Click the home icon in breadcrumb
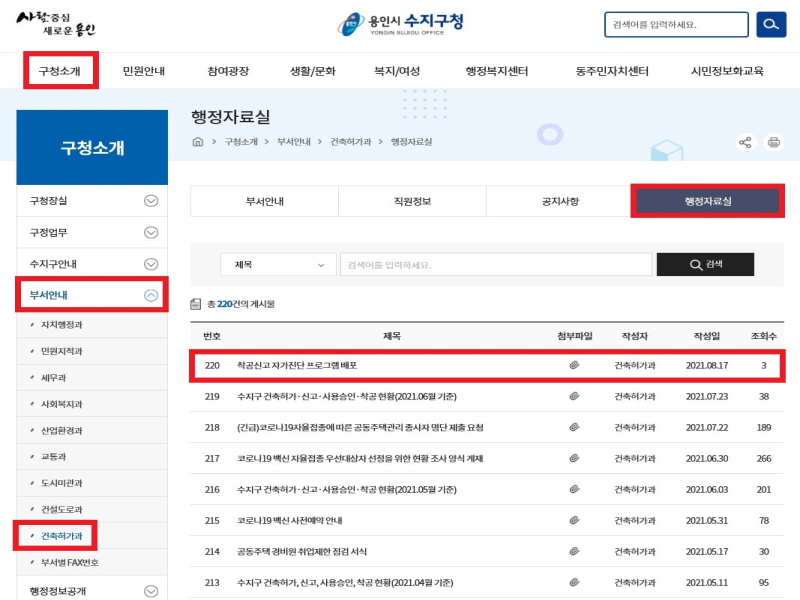 point(197,142)
